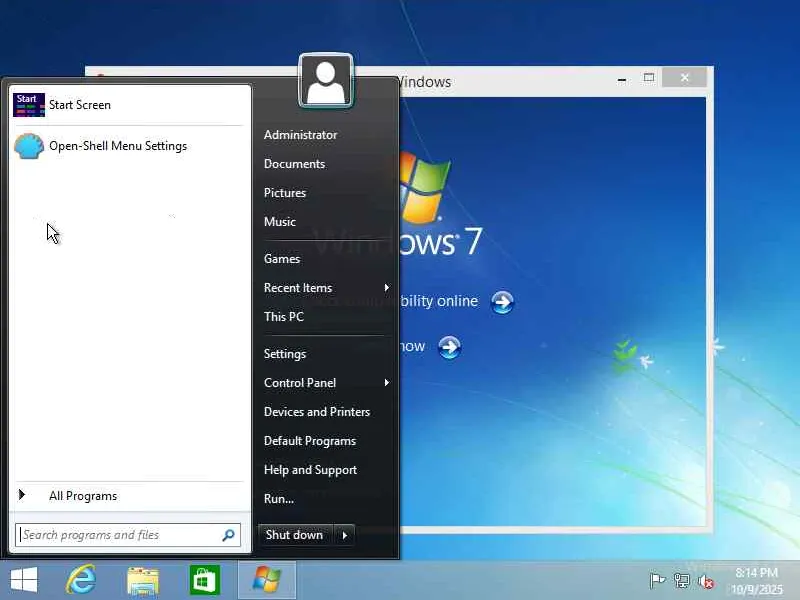Open Devices and Printers
Viewport: 800px width, 600px height.
(x=317, y=412)
